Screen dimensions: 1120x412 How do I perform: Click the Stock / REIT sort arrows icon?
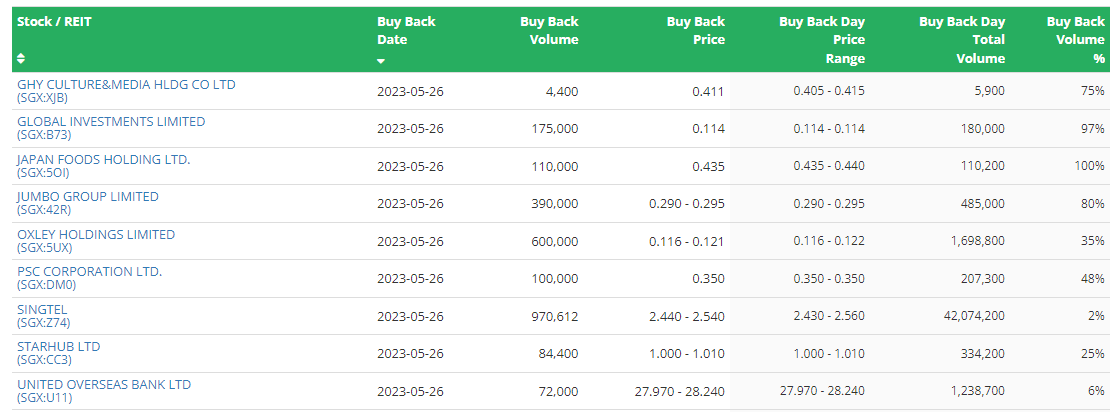click(21, 58)
